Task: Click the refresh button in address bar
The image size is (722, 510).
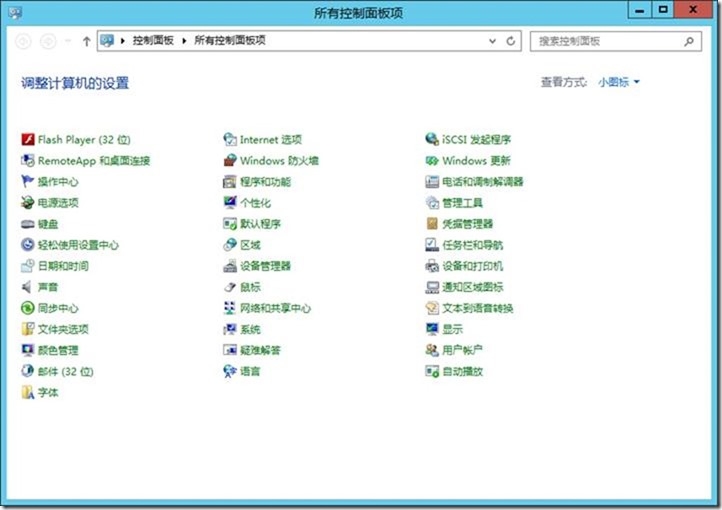Action: (511, 41)
